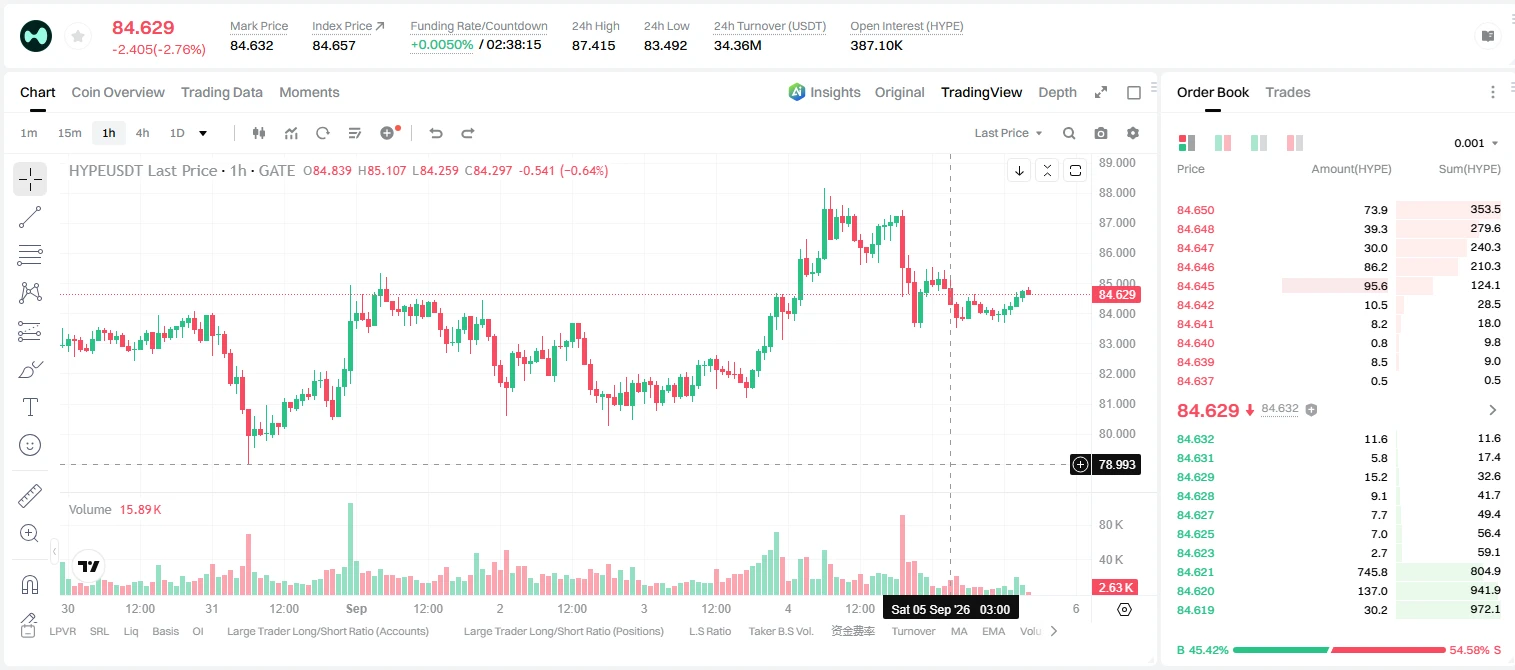Expand the timeframe interval dropdown arrow
This screenshot has width=1515, height=670.
pyautogui.click(x=203, y=133)
